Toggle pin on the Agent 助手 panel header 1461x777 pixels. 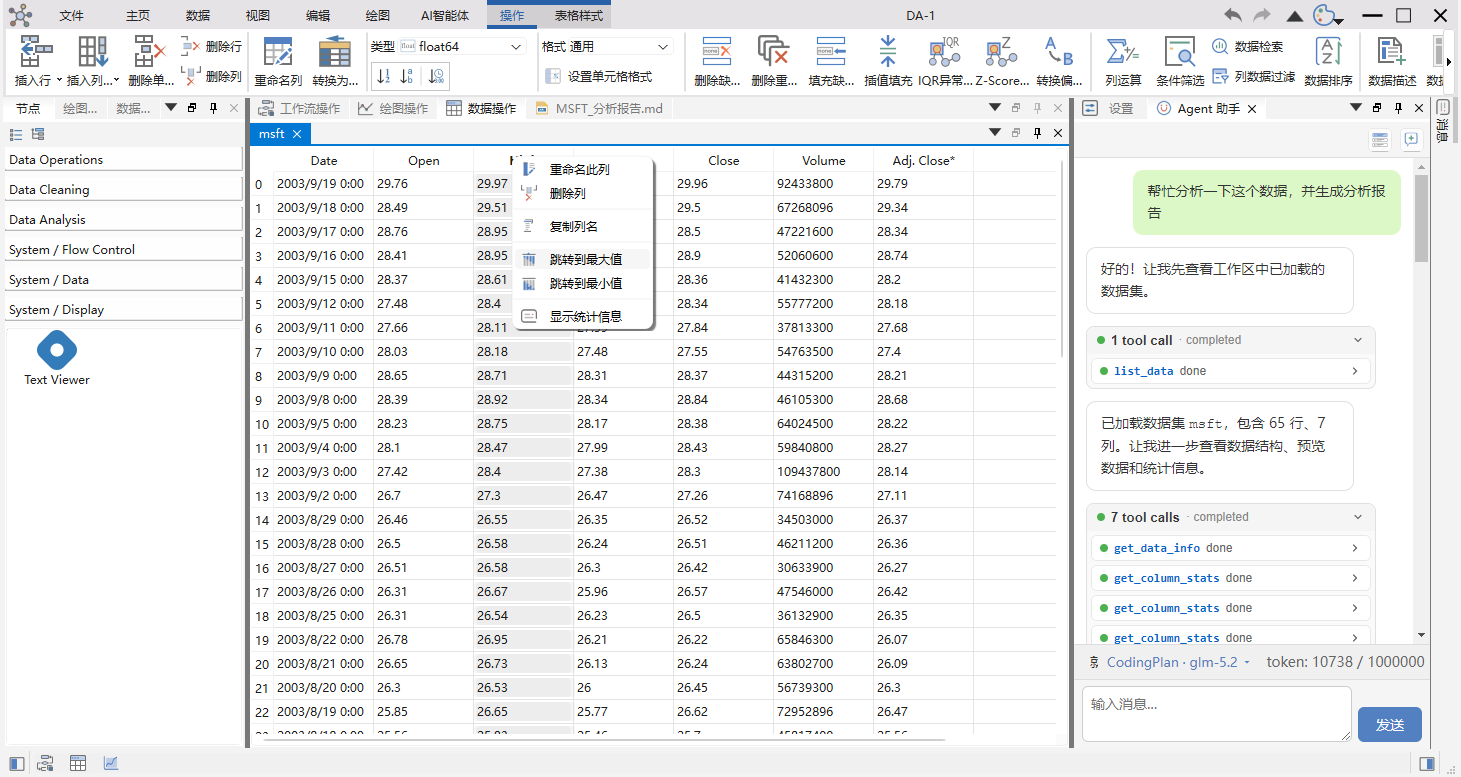click(x=1397, y=108)
